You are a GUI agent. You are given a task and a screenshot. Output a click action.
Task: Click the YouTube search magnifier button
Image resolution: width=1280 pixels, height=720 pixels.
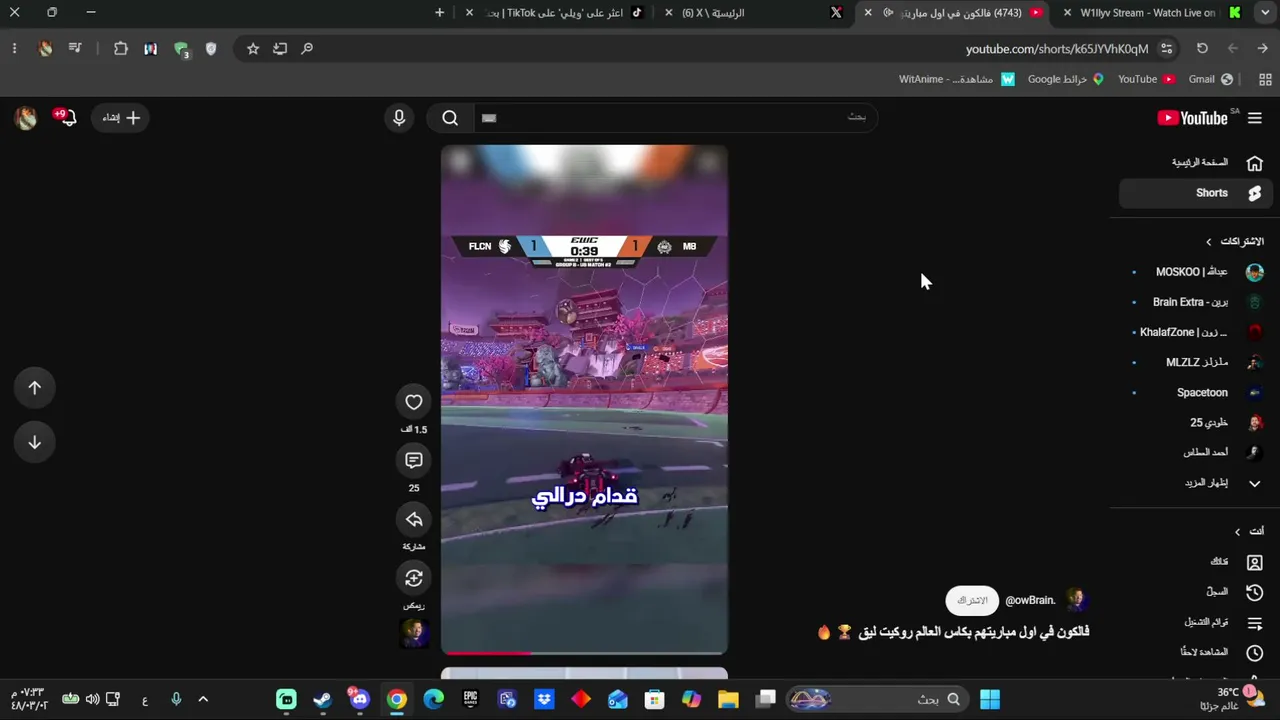(x=450, y=118)
